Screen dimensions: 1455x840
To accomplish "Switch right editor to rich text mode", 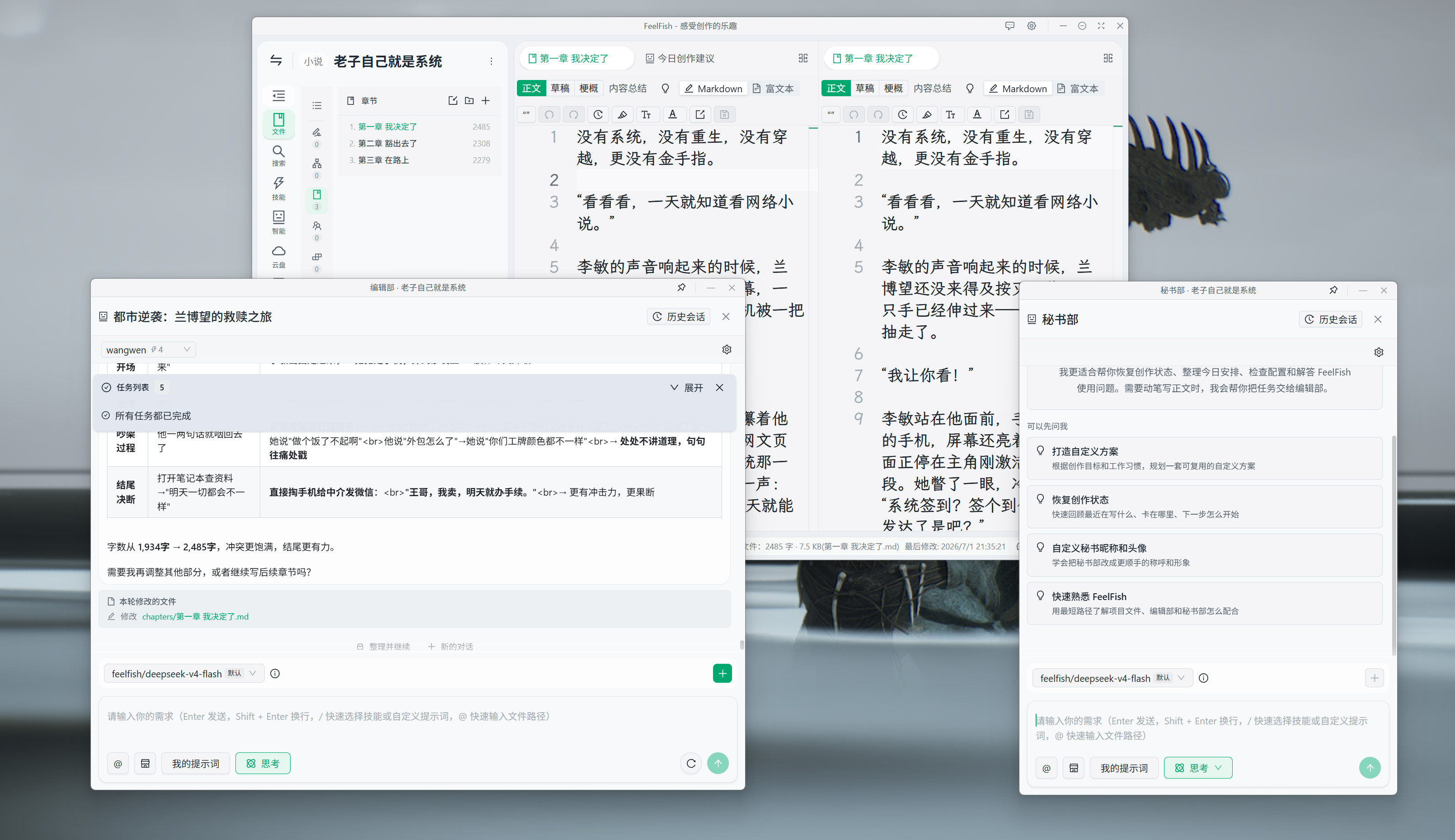I will point(1078,88).
